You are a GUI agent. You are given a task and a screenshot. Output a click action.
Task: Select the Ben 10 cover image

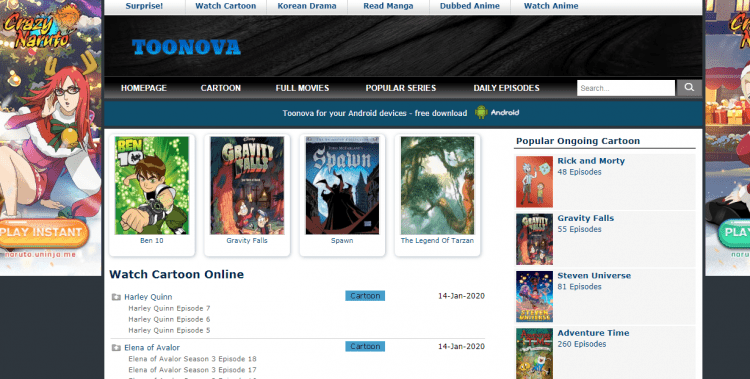click(x=152, y=186)
